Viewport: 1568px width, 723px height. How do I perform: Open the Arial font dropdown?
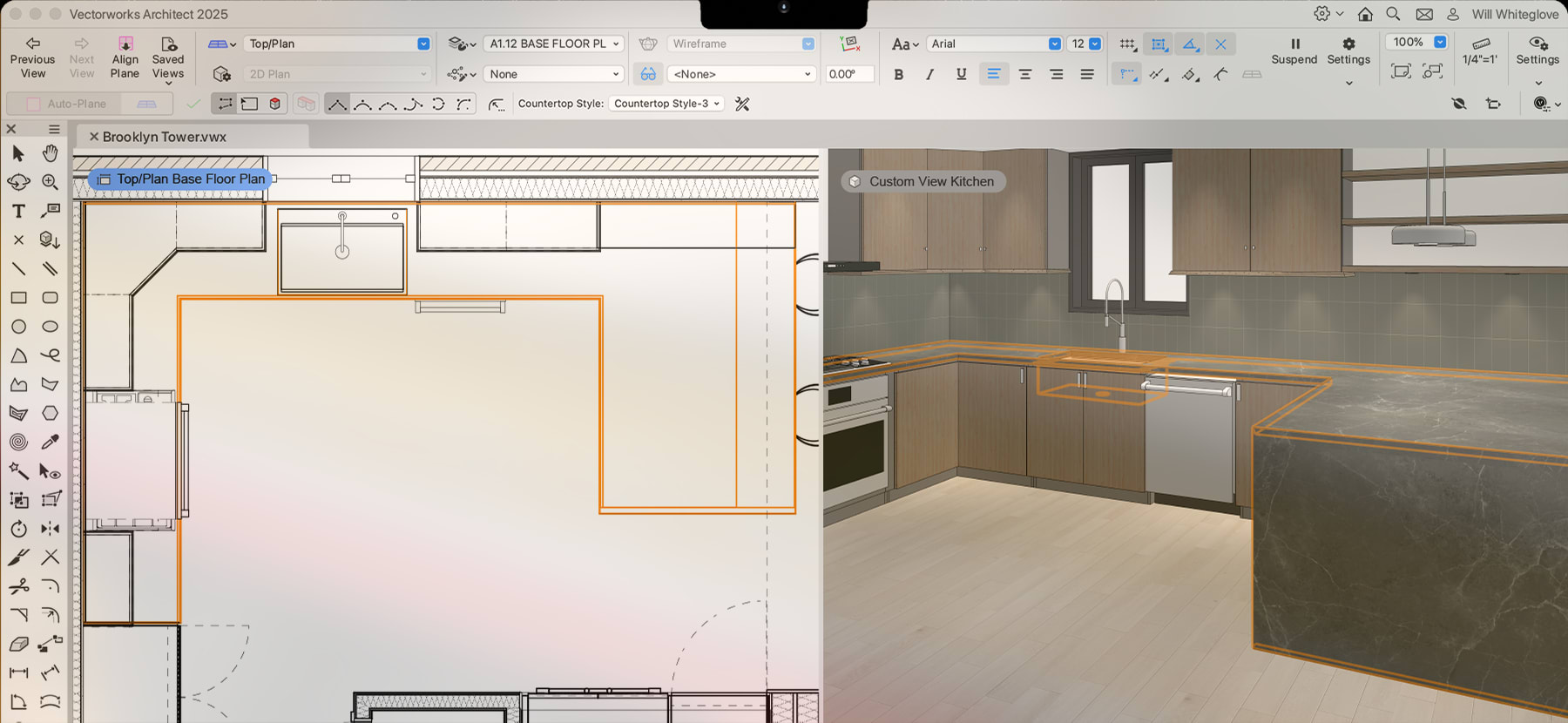[x=994, y=44]
